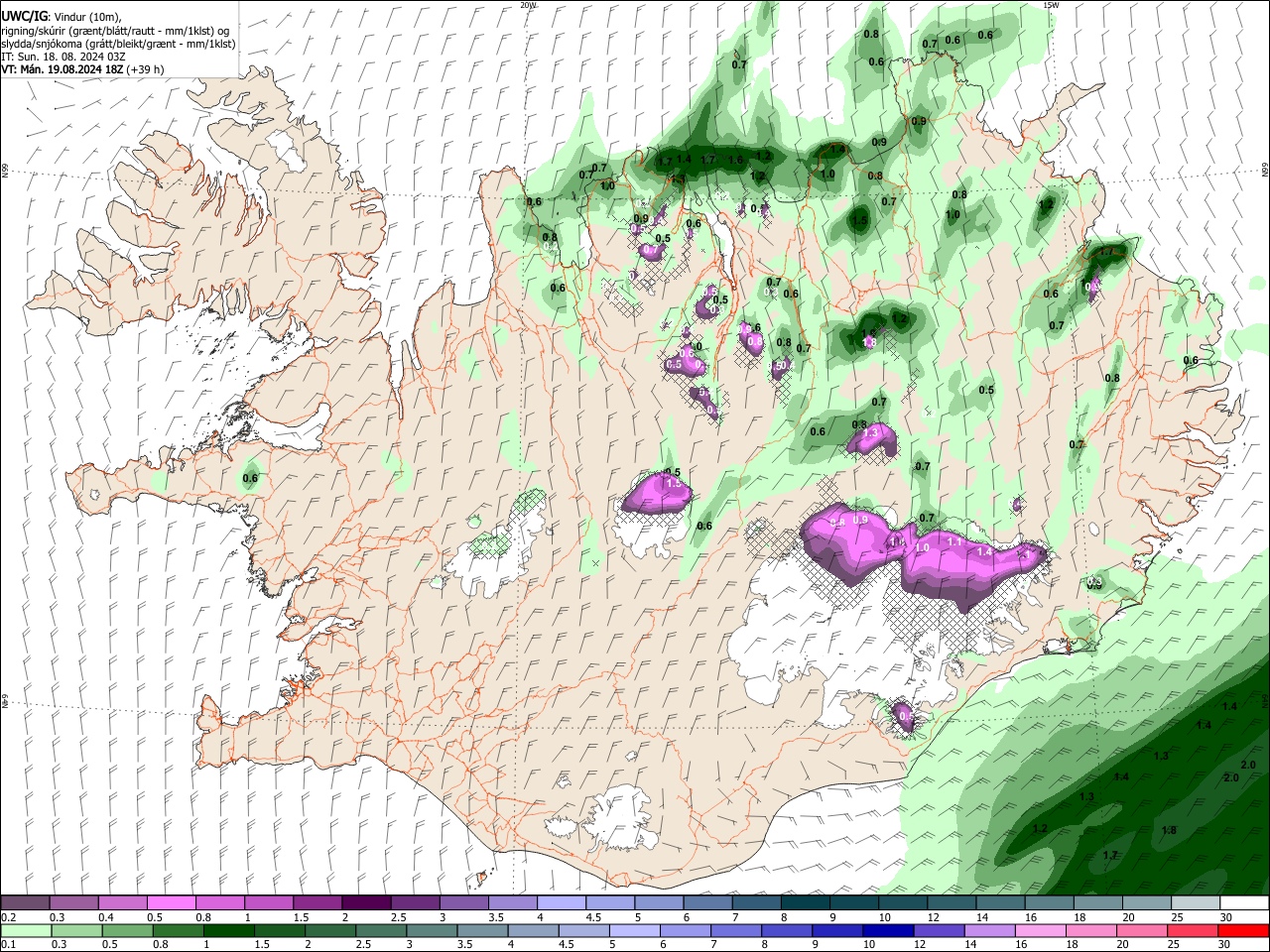Click the "0.6" value near the east coast
The image size is (1270, 952).
pyautogui.click(x=1191, y=361)
